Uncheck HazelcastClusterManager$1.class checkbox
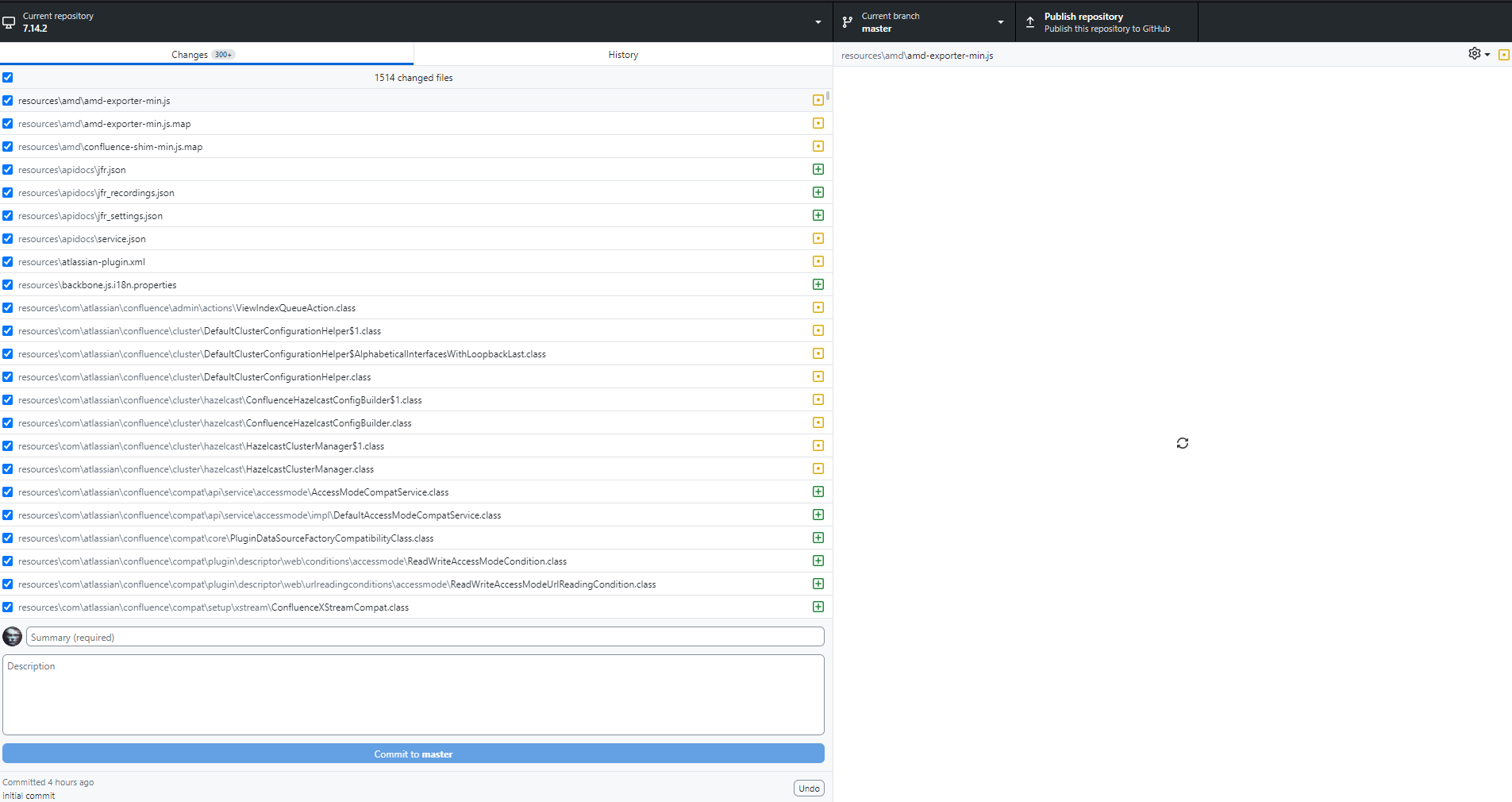1512x802 pixels. point(7,445)
